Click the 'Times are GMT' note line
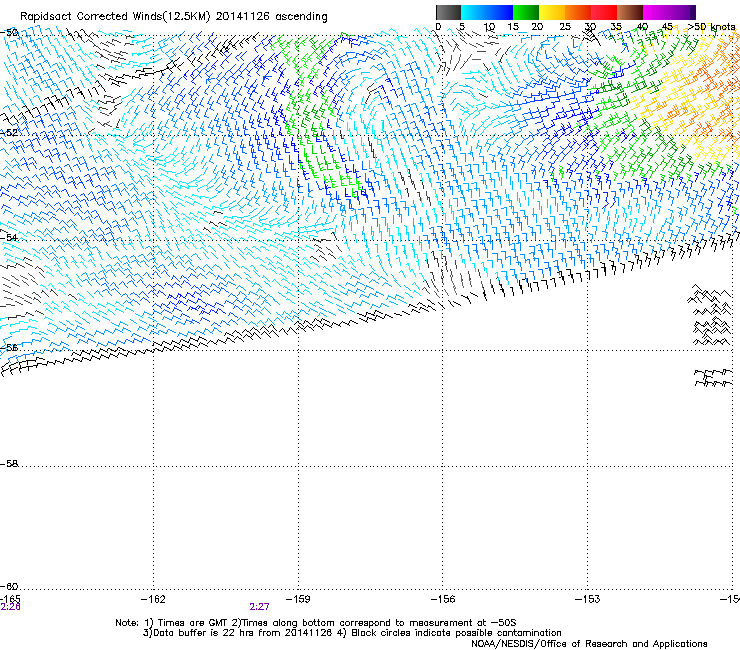The image size is (740, 650). tap(316, 623)
